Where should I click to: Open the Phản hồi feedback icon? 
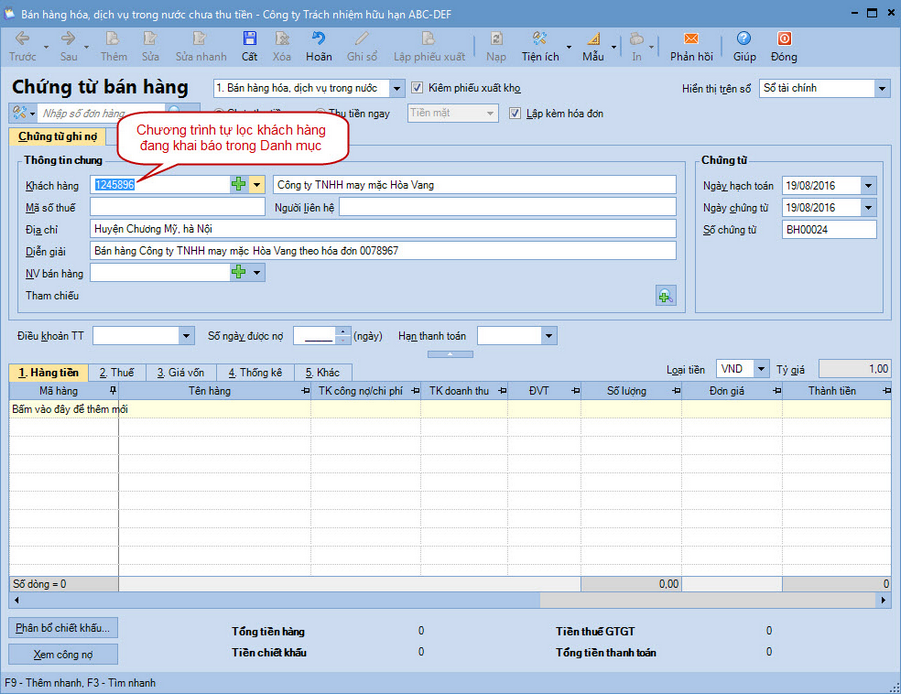coord(691,38)
